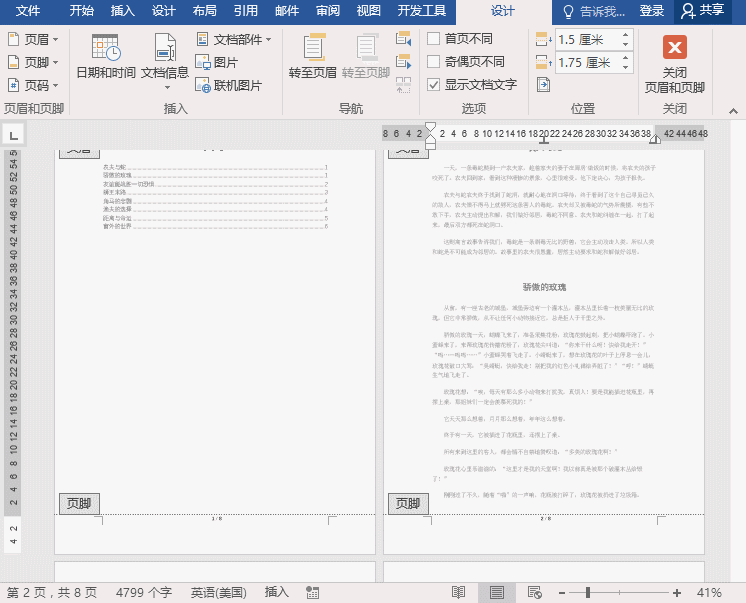Switch to read mode view icon
The height and width of the screenshot is (603, 746).
[x=459, y=593]
